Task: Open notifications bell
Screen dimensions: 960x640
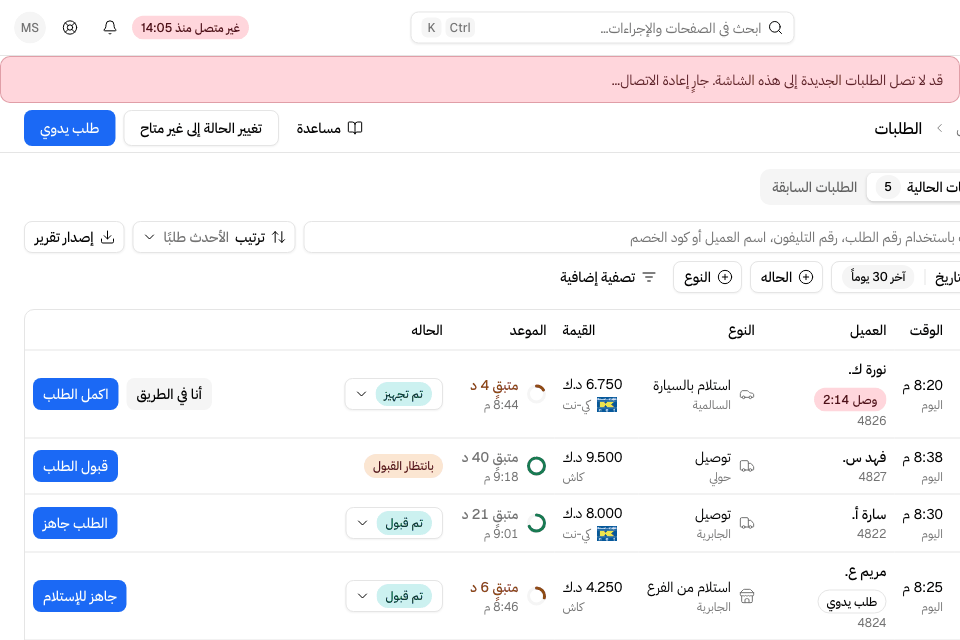Action: tap(110, 28)
